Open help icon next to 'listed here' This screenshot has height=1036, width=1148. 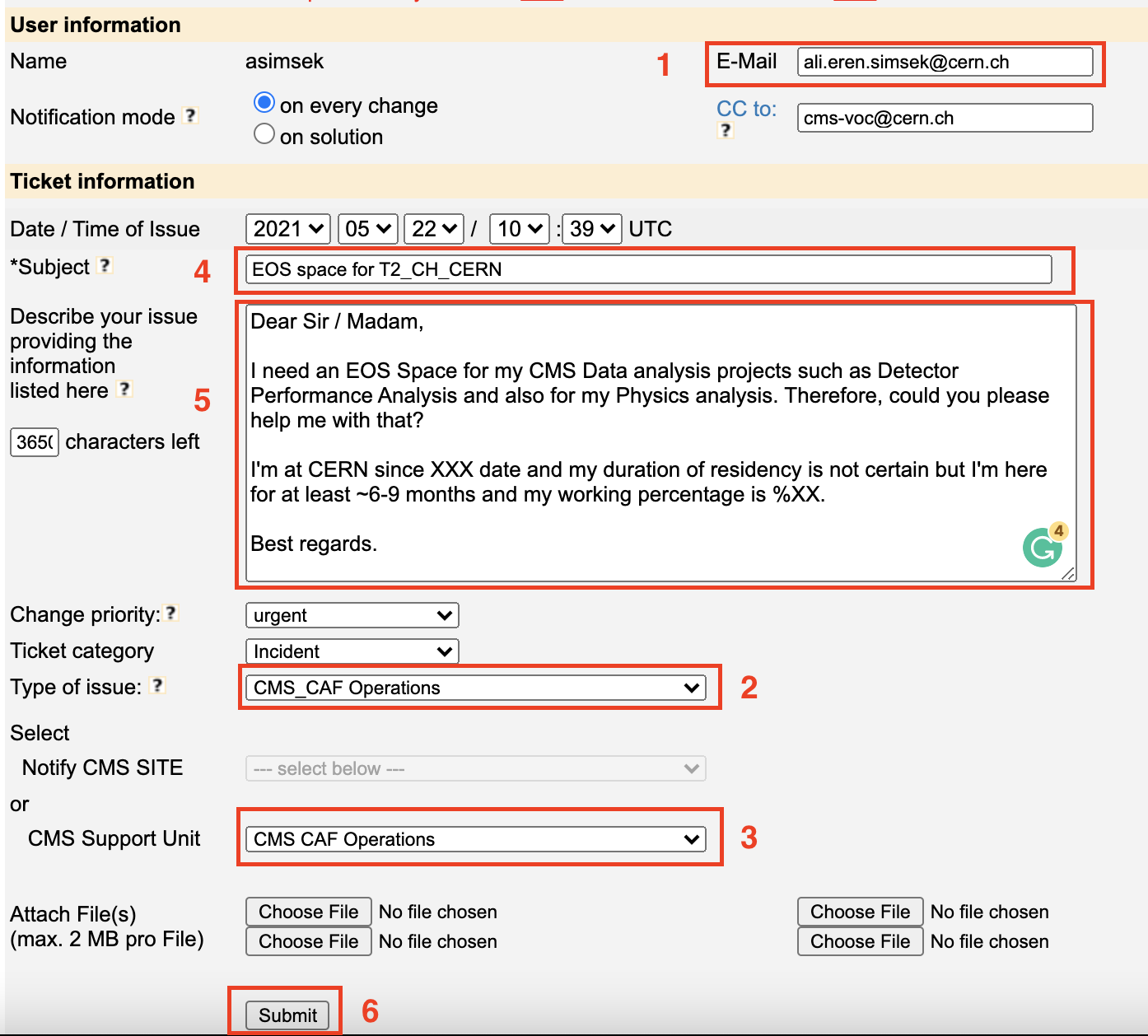[124, 389]
